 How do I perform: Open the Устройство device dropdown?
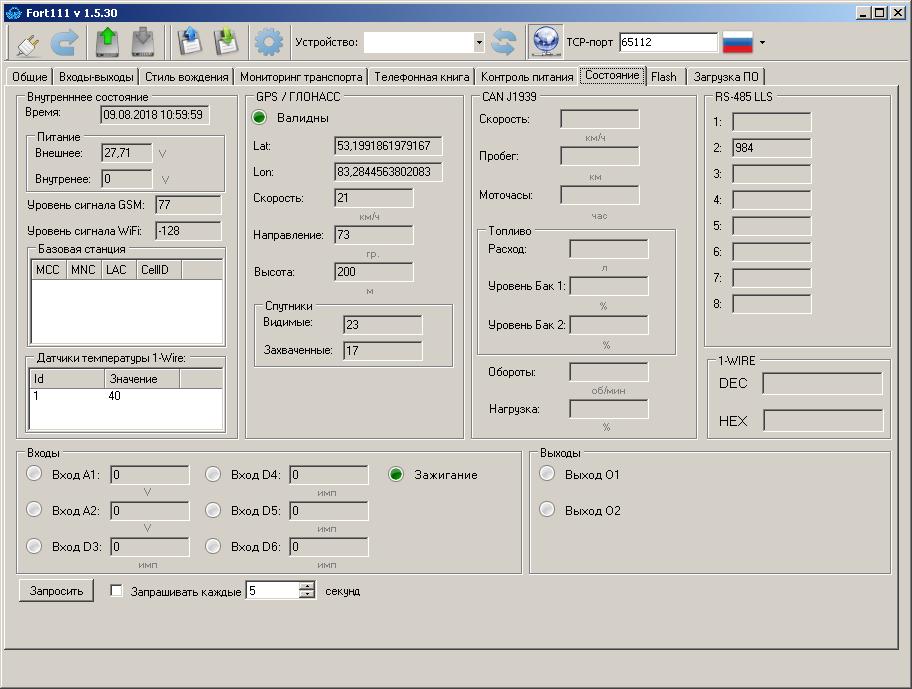tap(479, 42)
